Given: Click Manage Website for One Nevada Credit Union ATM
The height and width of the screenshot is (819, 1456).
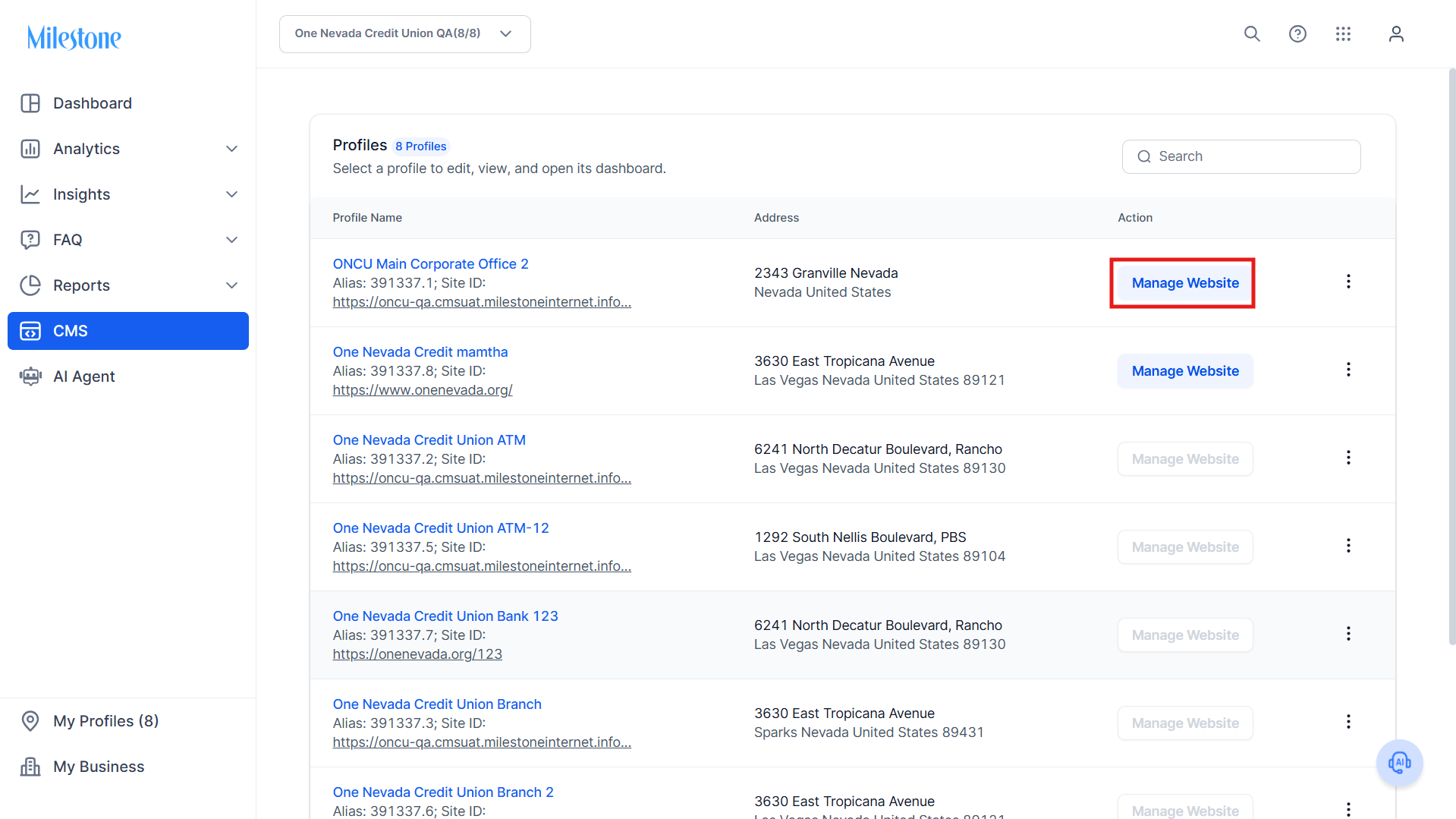Looking at the screenshot, I should point(1185,459).
